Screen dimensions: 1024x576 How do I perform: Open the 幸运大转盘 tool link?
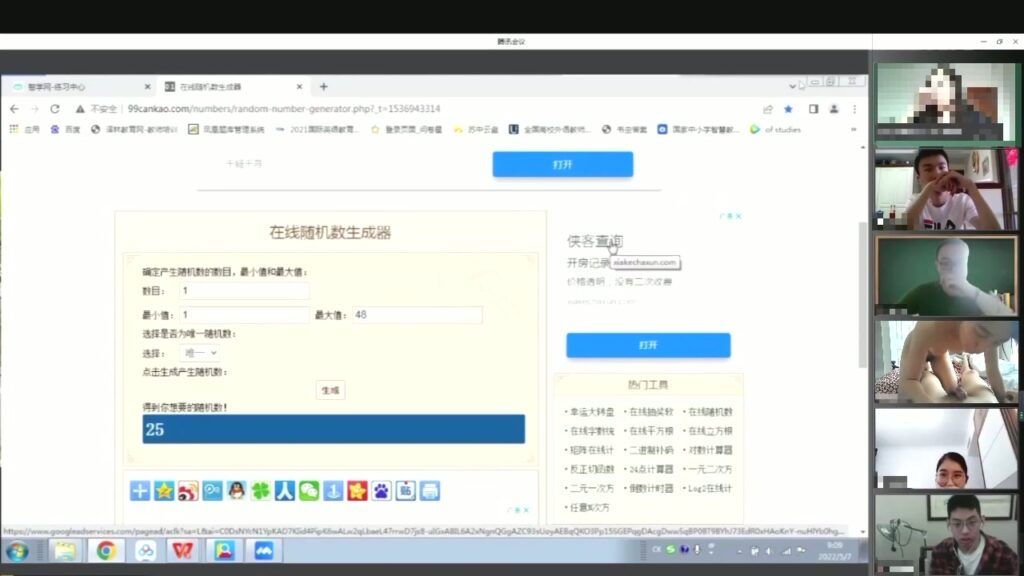click(592, 412)
